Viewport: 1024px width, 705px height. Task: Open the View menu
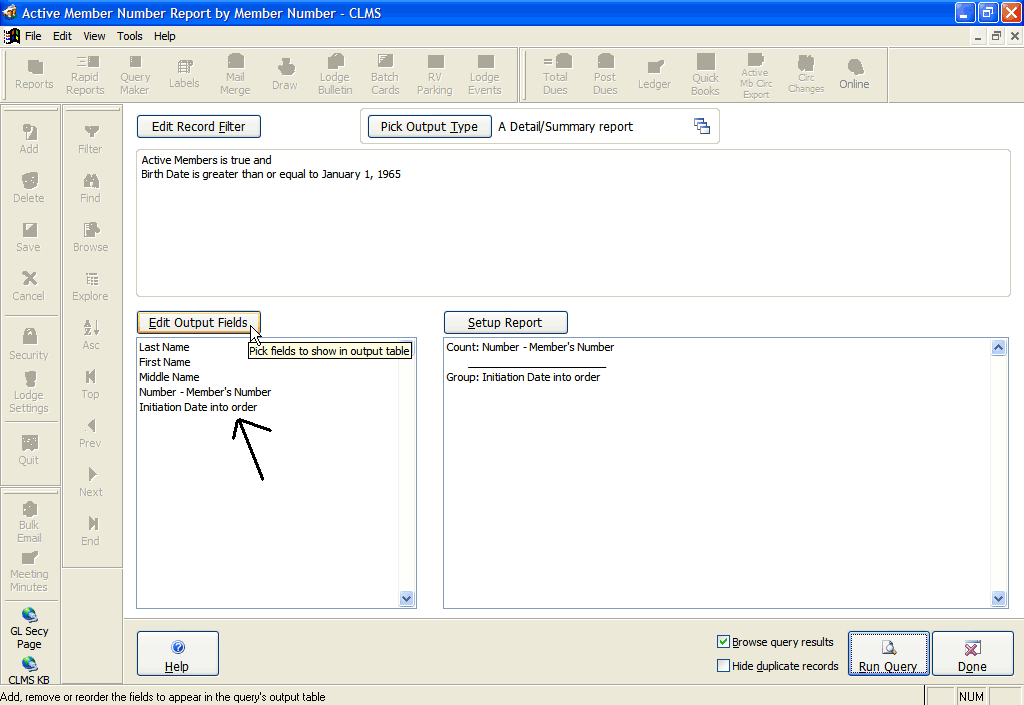point(94,36)
